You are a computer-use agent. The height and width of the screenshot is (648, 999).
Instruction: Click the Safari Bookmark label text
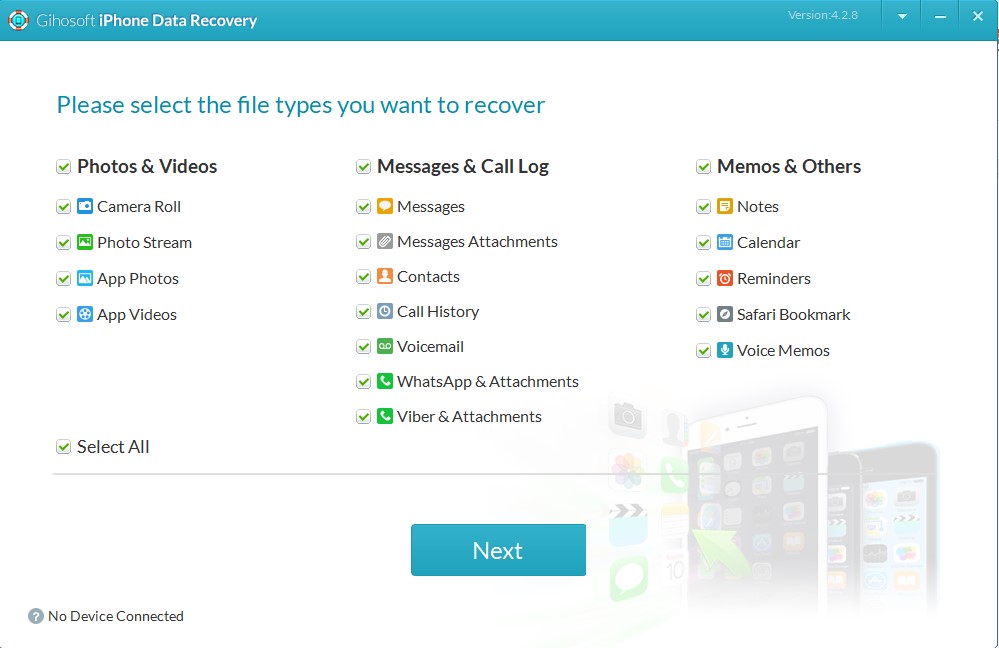[793, 314]
